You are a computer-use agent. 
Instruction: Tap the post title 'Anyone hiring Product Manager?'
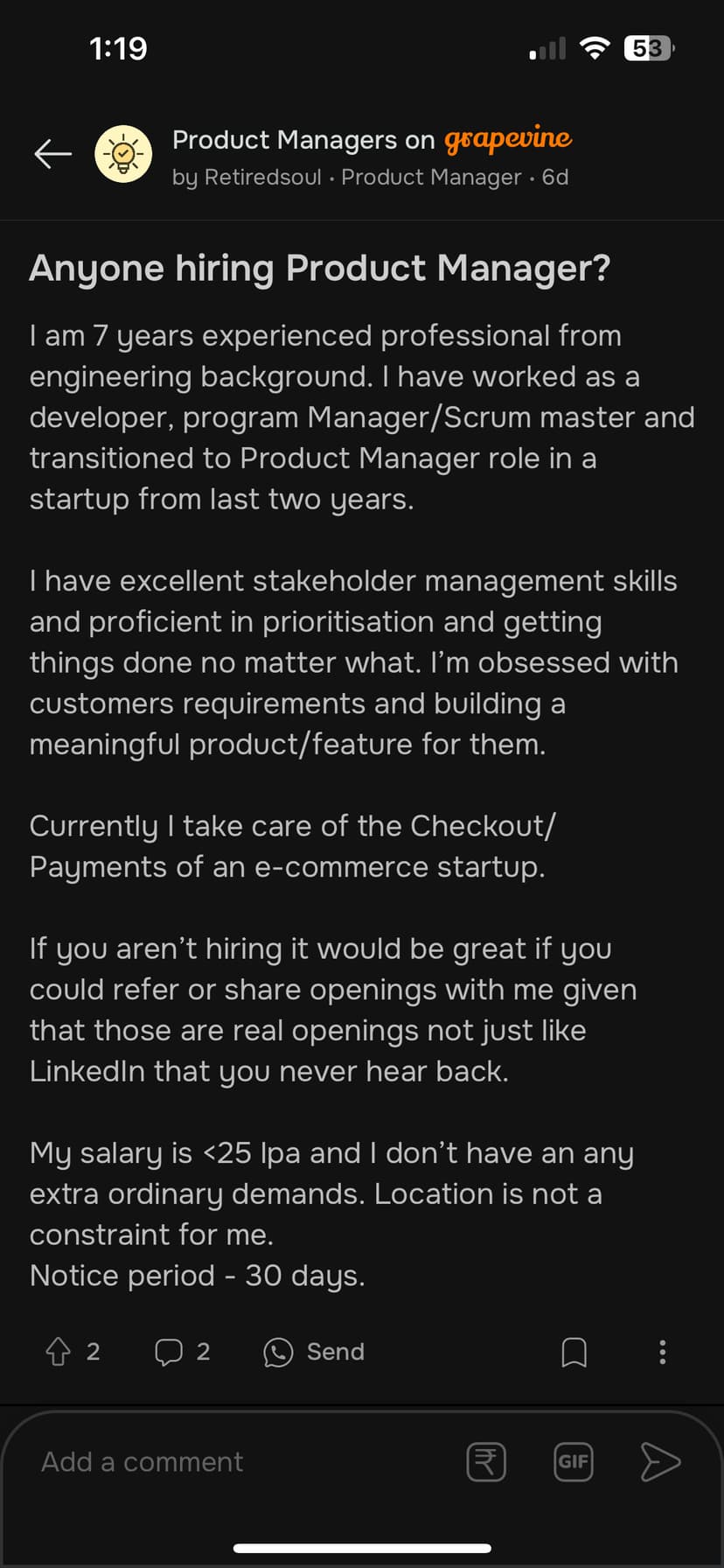320,269
